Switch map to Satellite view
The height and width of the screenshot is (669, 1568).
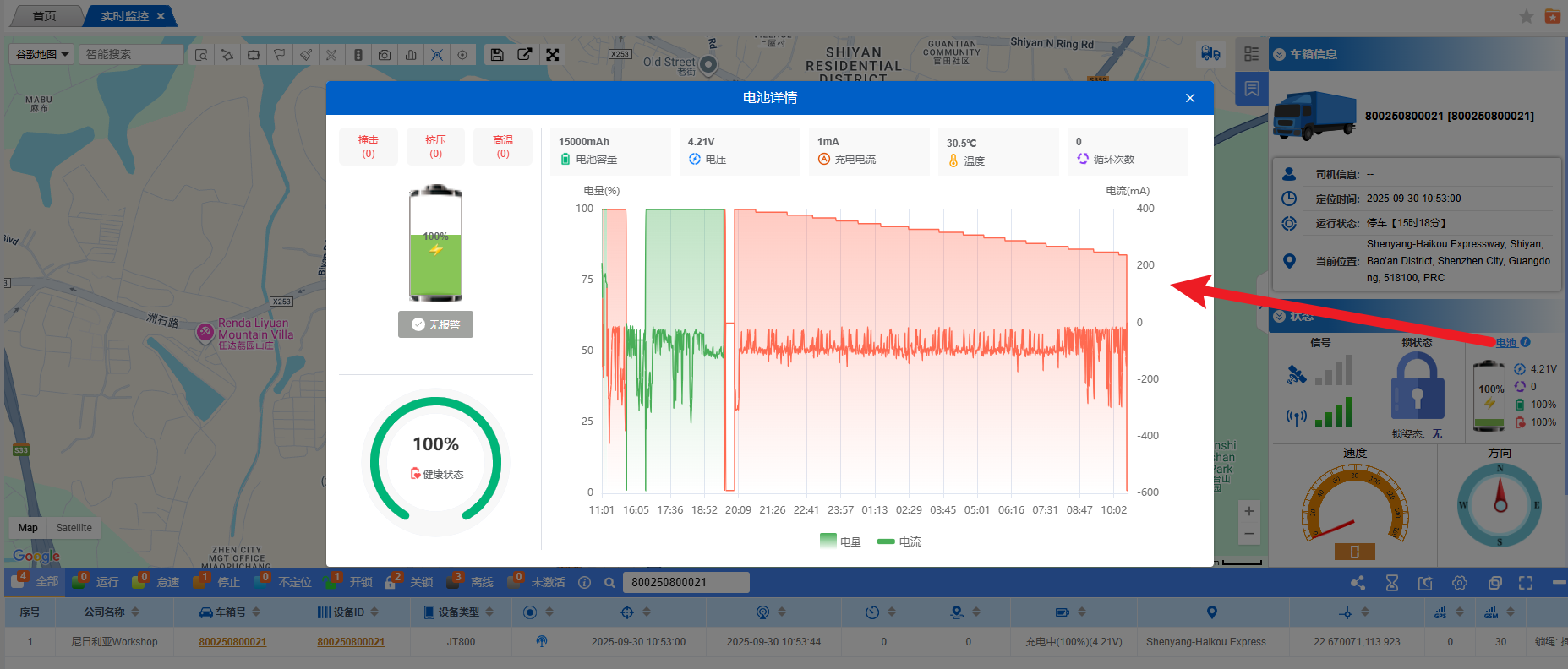pyautogui.click(x=74, y=528)
